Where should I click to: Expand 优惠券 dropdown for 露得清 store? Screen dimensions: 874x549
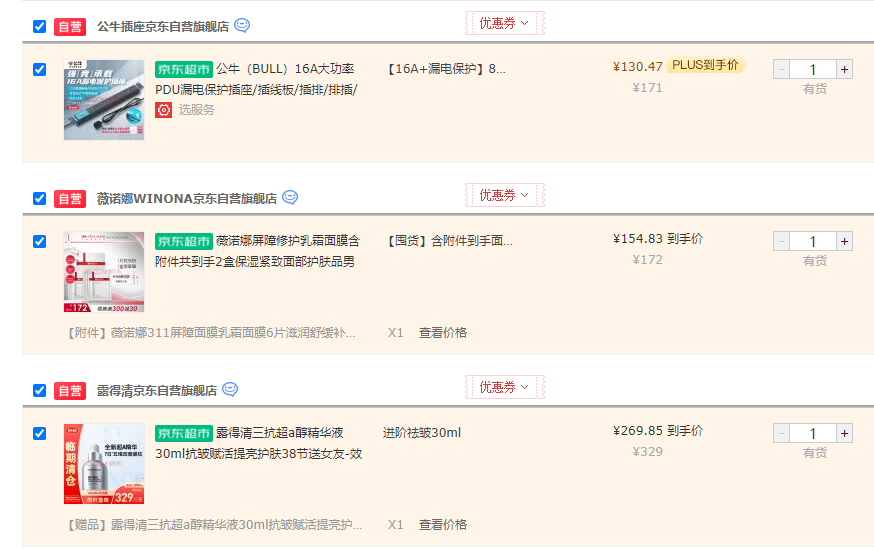click(504, 387)
